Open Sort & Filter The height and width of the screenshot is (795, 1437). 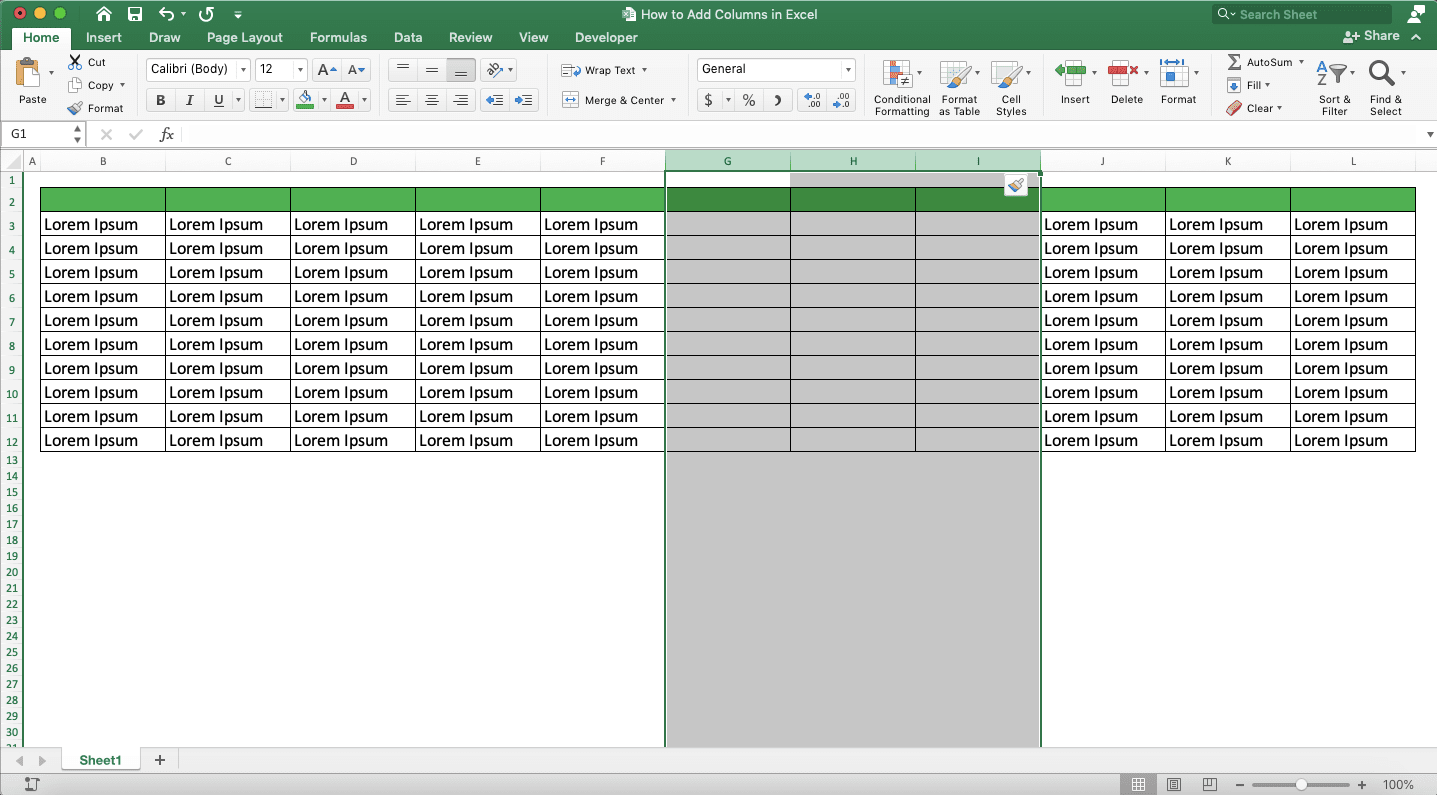[1334, 88]
